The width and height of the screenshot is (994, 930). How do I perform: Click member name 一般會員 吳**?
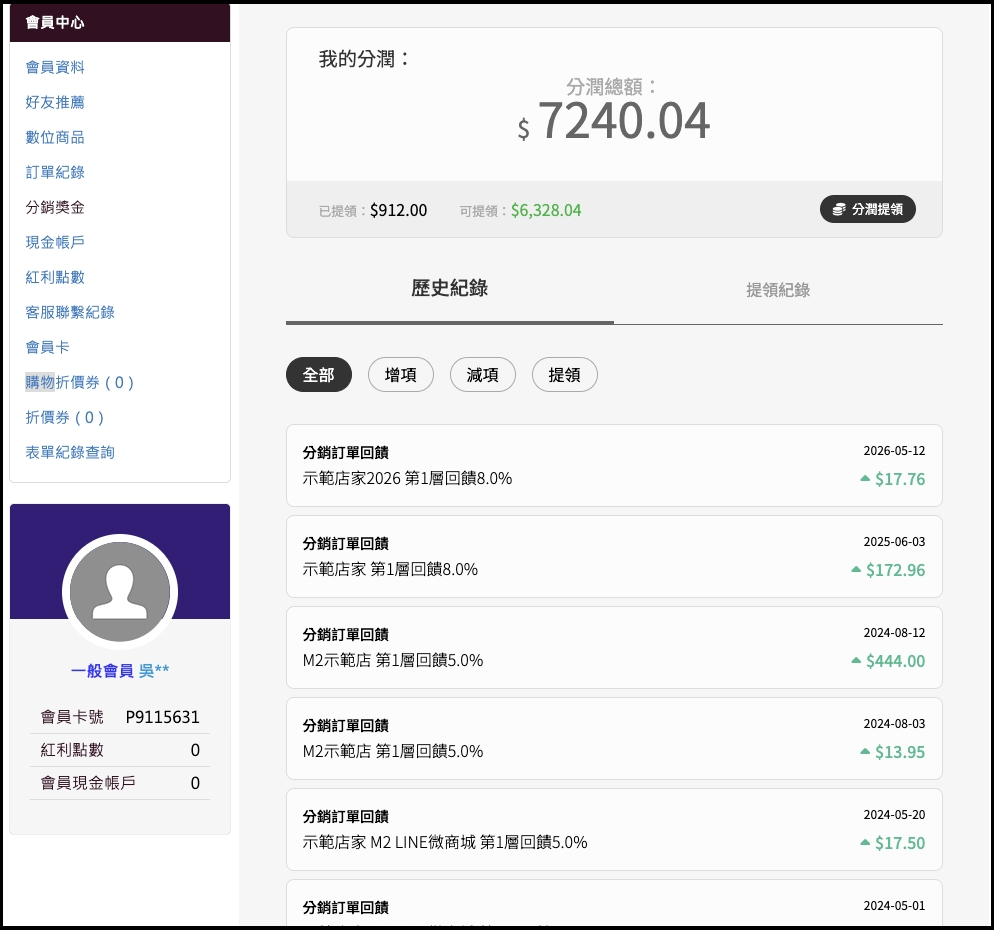pyautogui.click(x=120, y=671)
